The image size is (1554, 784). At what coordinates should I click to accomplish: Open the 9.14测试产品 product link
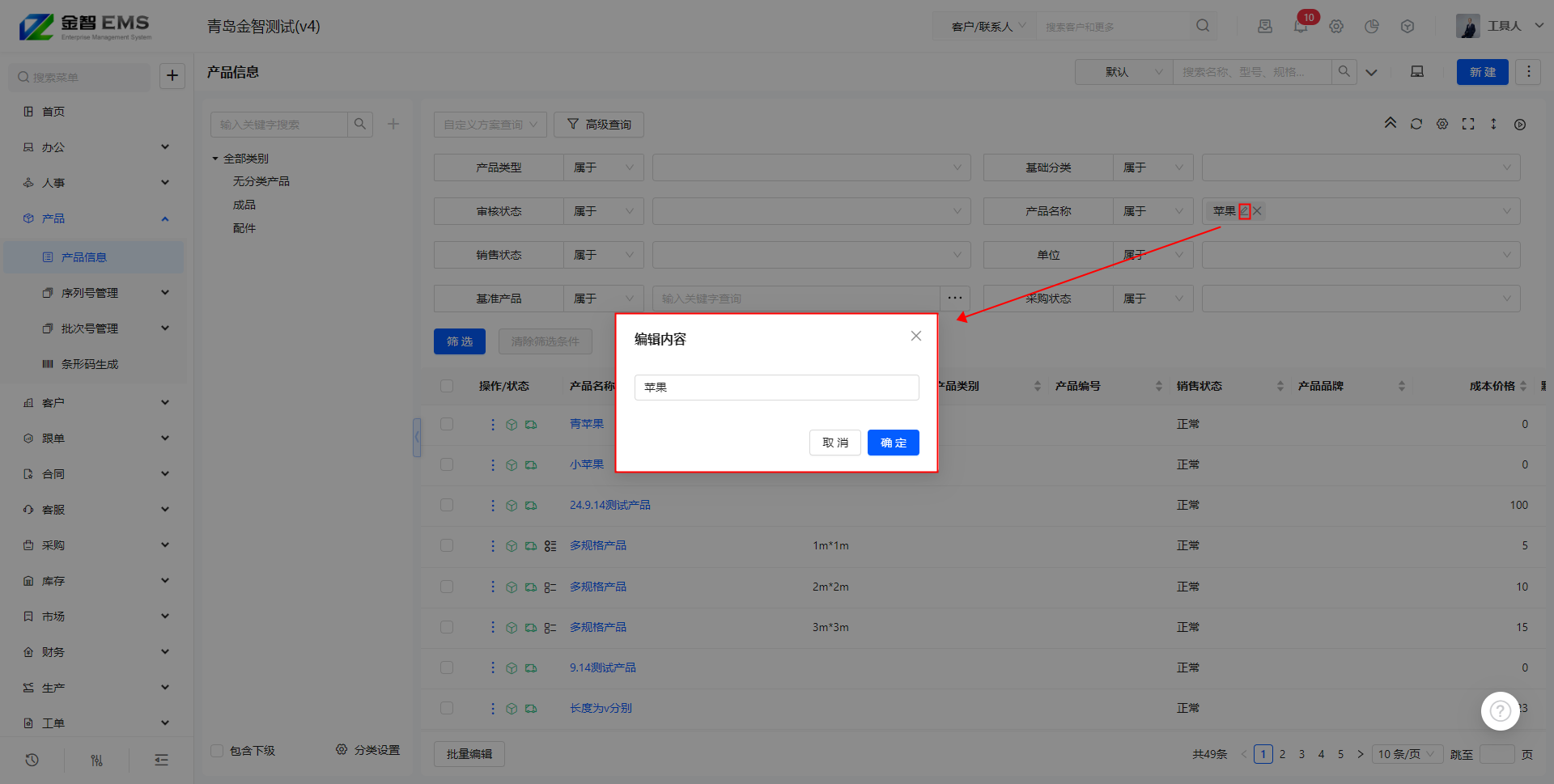pos(603,667)
